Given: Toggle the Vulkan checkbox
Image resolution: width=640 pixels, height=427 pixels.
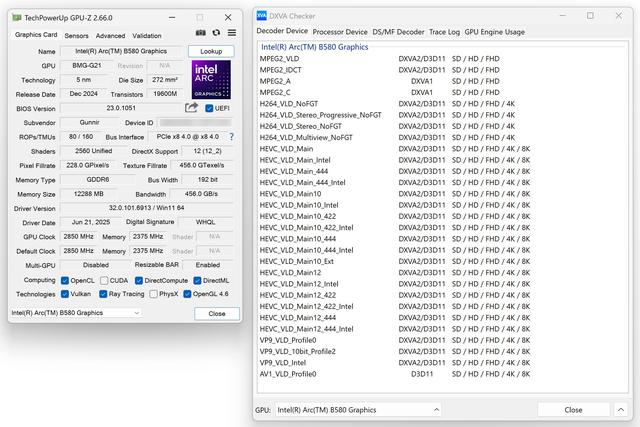Looking at the screenshot, I should (64, 294).
